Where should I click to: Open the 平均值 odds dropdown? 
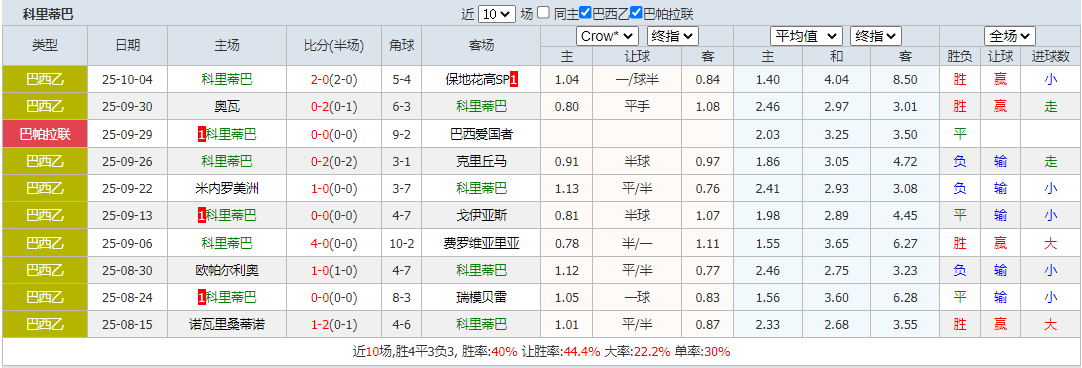tap(806, 36)
